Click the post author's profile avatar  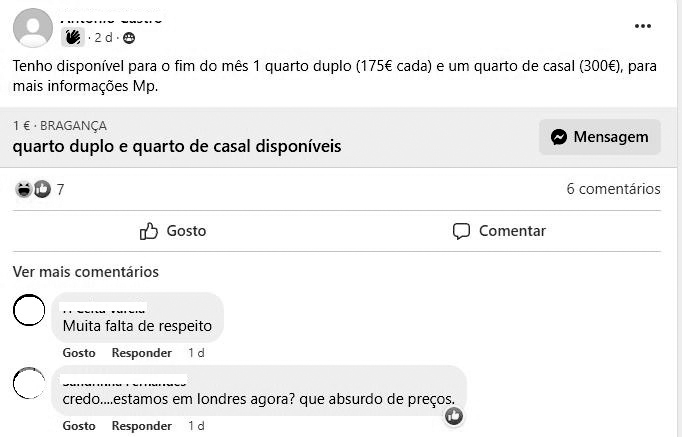pos(33,27)
